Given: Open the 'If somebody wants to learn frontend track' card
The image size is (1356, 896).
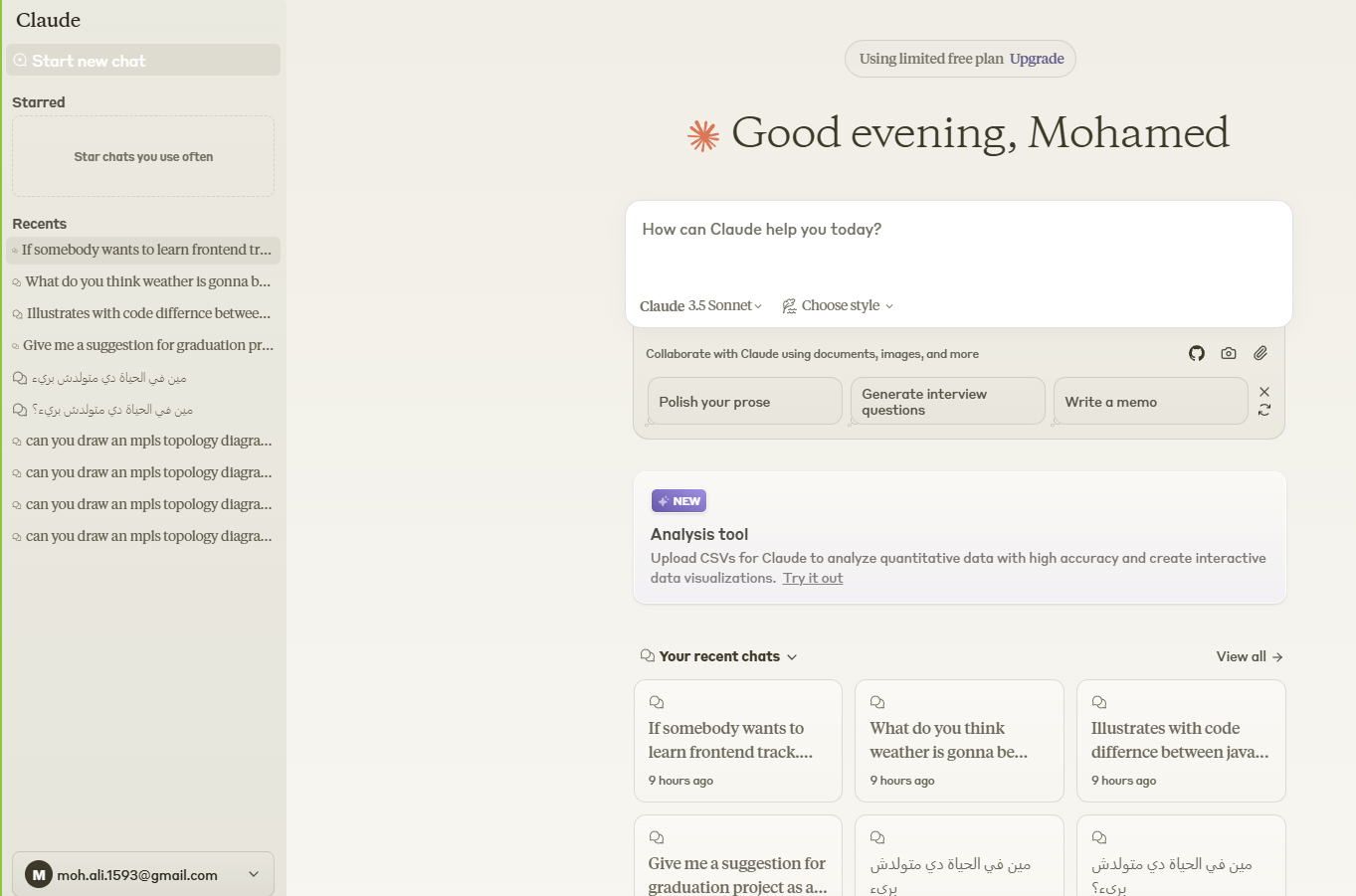Looking at the screenshot, I should (x=738, y=741).
